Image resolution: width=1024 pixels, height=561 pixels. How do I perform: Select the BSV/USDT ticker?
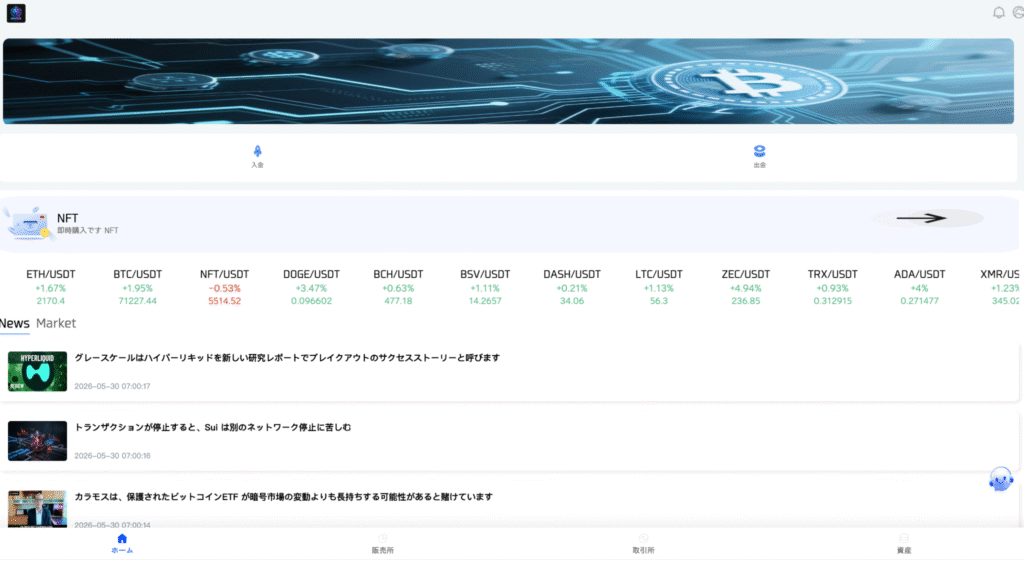click(485, 287)
